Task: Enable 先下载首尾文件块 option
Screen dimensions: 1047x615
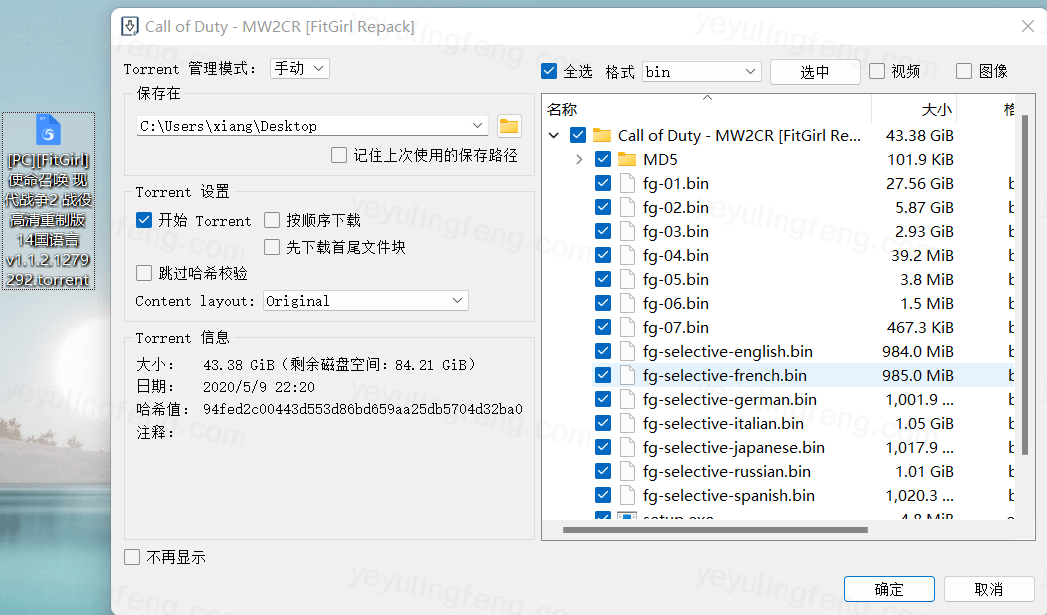Action: click(x=272, y=247)
